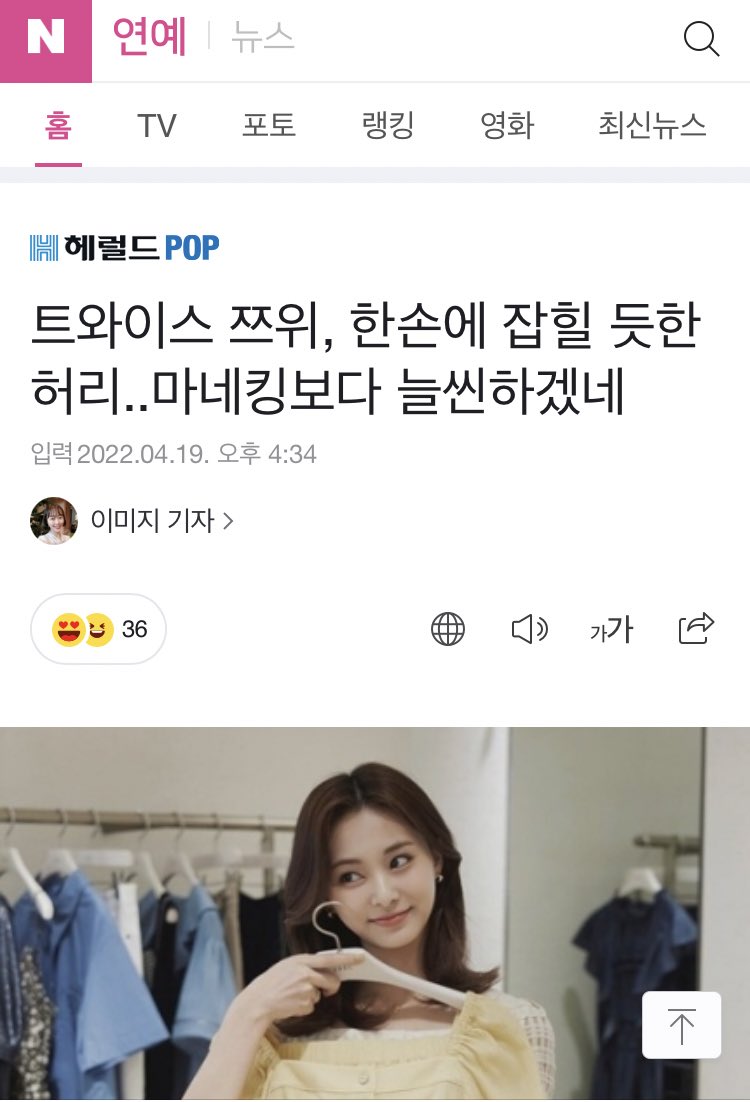The width and height of the screenshot is (750, 1102).
Task: Open the search magnifier icon
Action: [701, 38]
